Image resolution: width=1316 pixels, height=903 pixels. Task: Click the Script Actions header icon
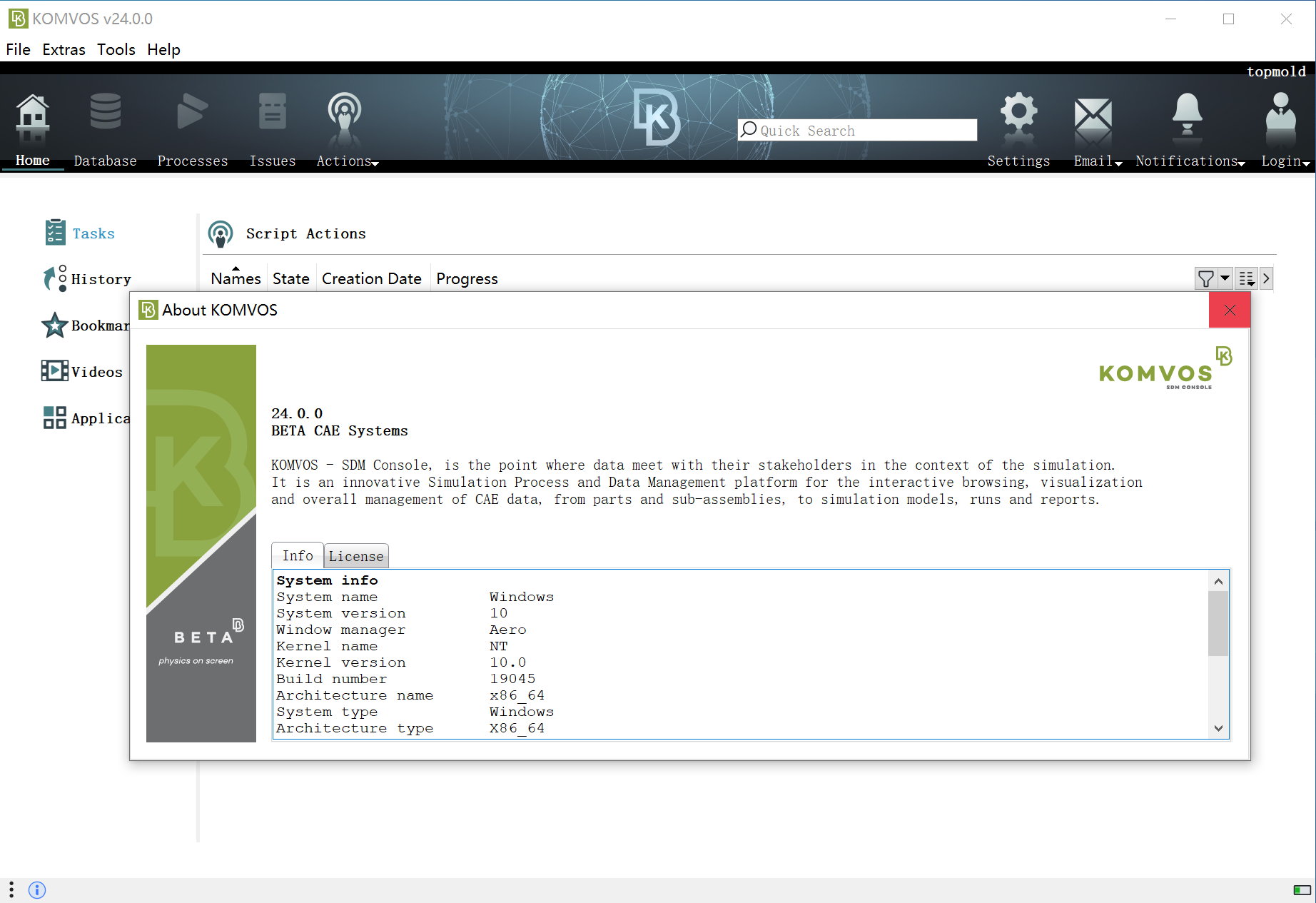[221, 233]
